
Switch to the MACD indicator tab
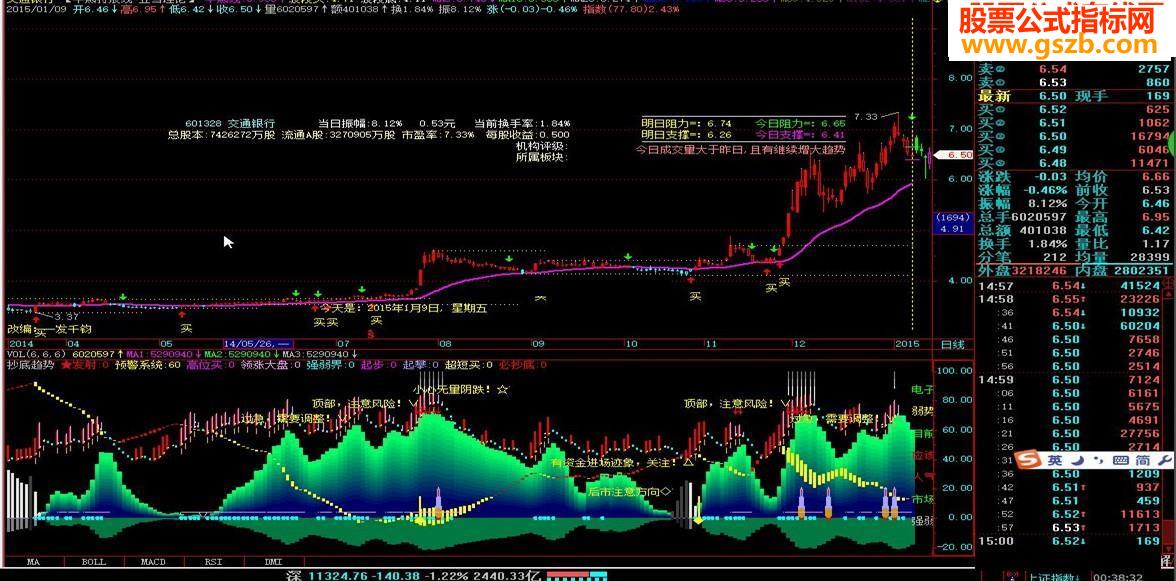coord(153,561)
